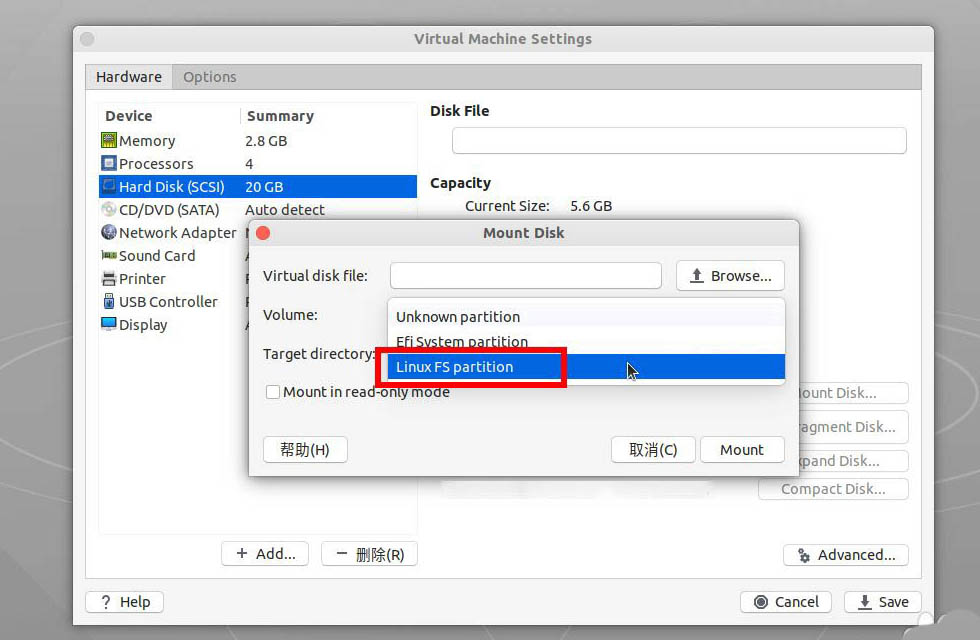Viewport: 980px width, 640px height.
Task: Choose Efi System partition option
Action: click(x=461, y=341)
